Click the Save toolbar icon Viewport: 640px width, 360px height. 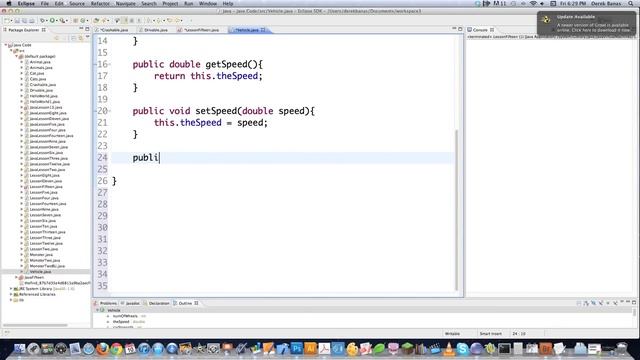[17, 20]
